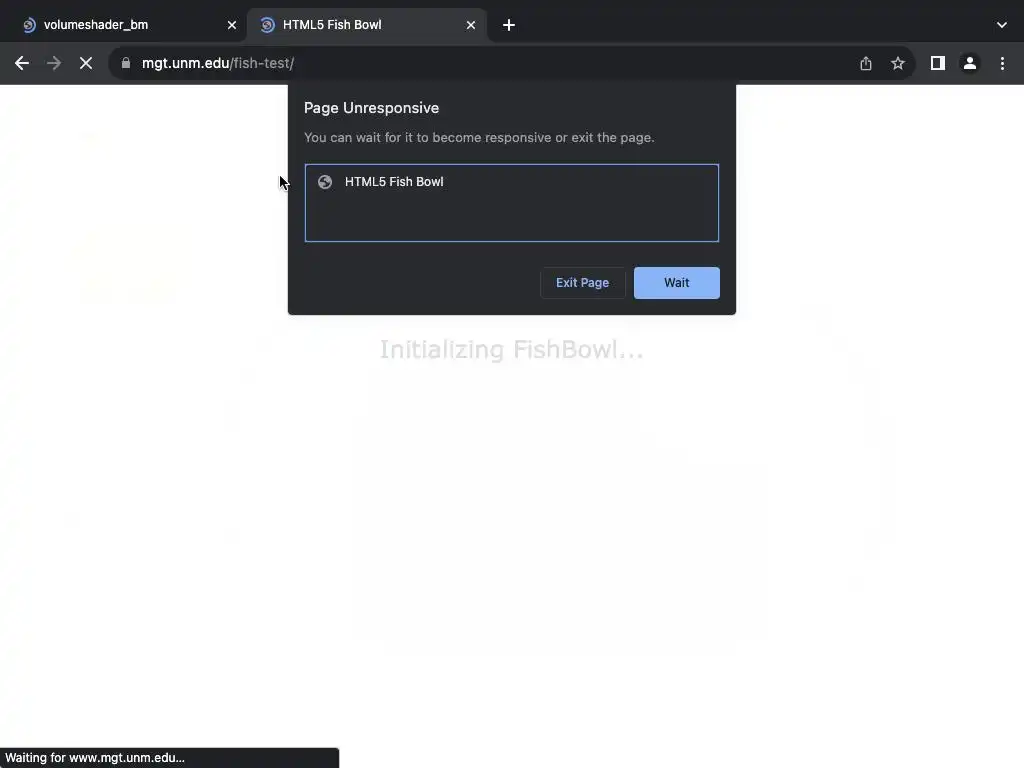
Task: Open the profile avatar menu
Action: coord(970,63)
